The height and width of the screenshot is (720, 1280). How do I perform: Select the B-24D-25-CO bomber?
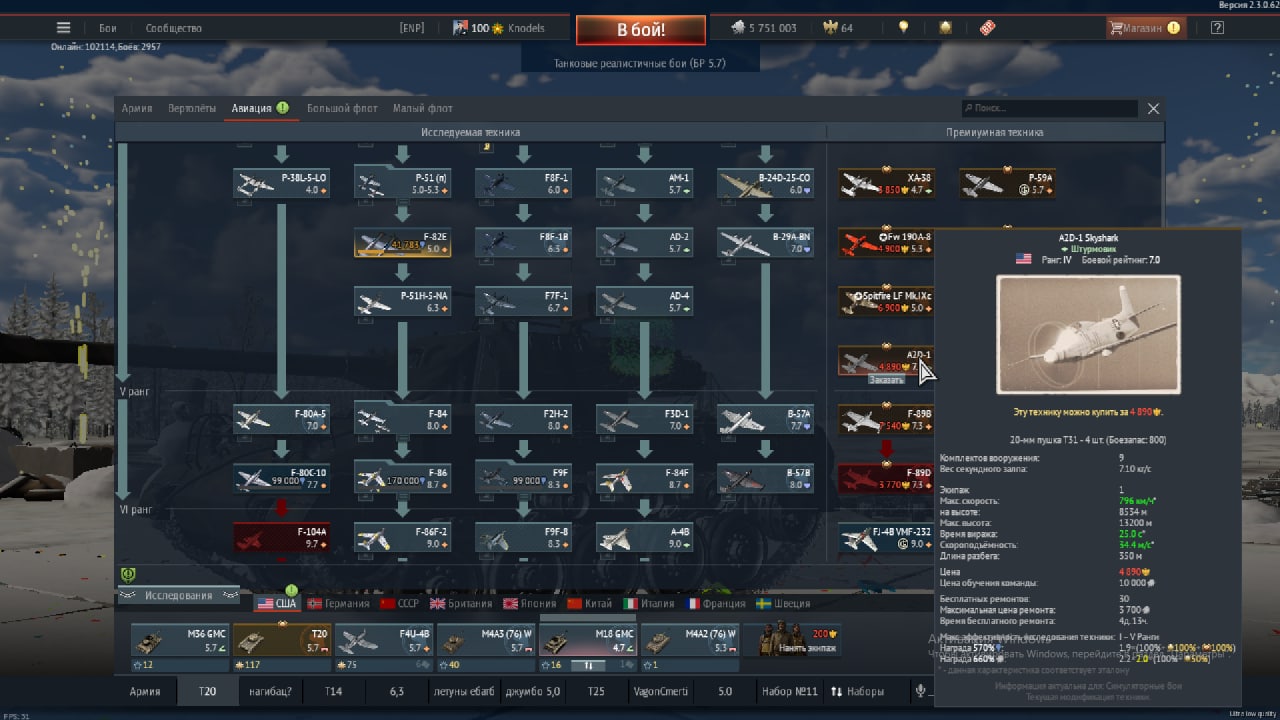765,183
